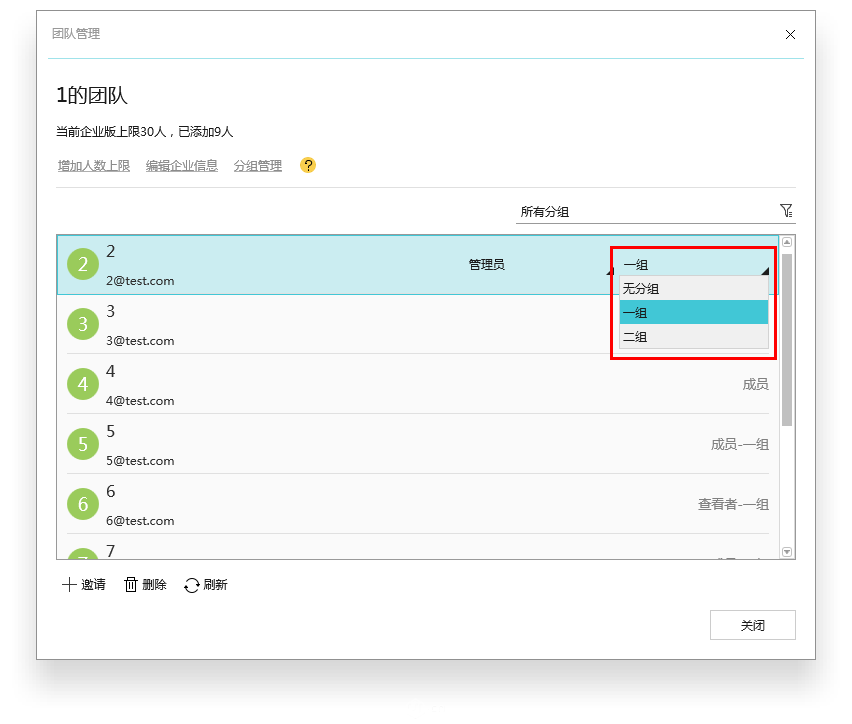This screenshot has height=724, width=852.
Task: Click the green avatar of user 5
Action: click(x=83, y=444)
